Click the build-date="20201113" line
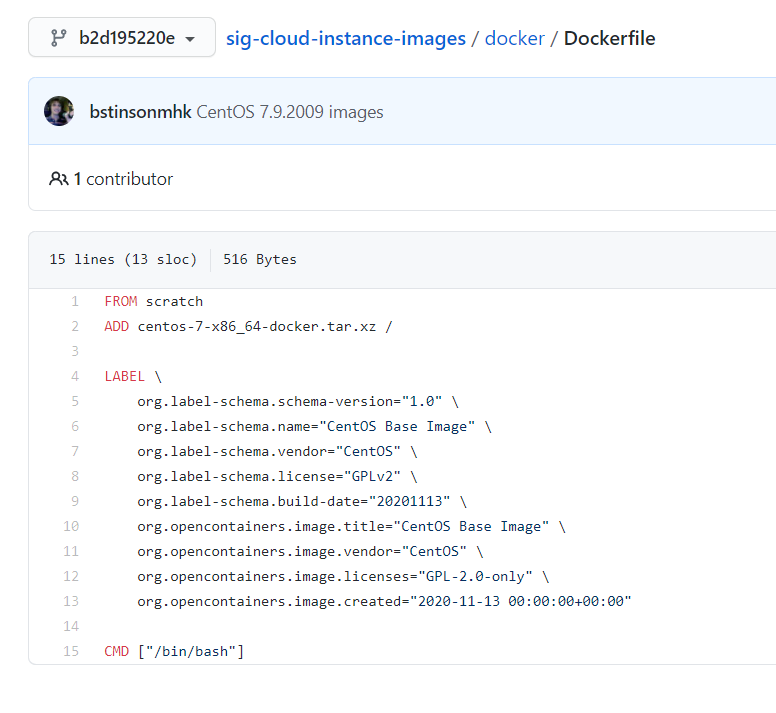This screenshot has height=713, width=776. click(x=302, y=501)
